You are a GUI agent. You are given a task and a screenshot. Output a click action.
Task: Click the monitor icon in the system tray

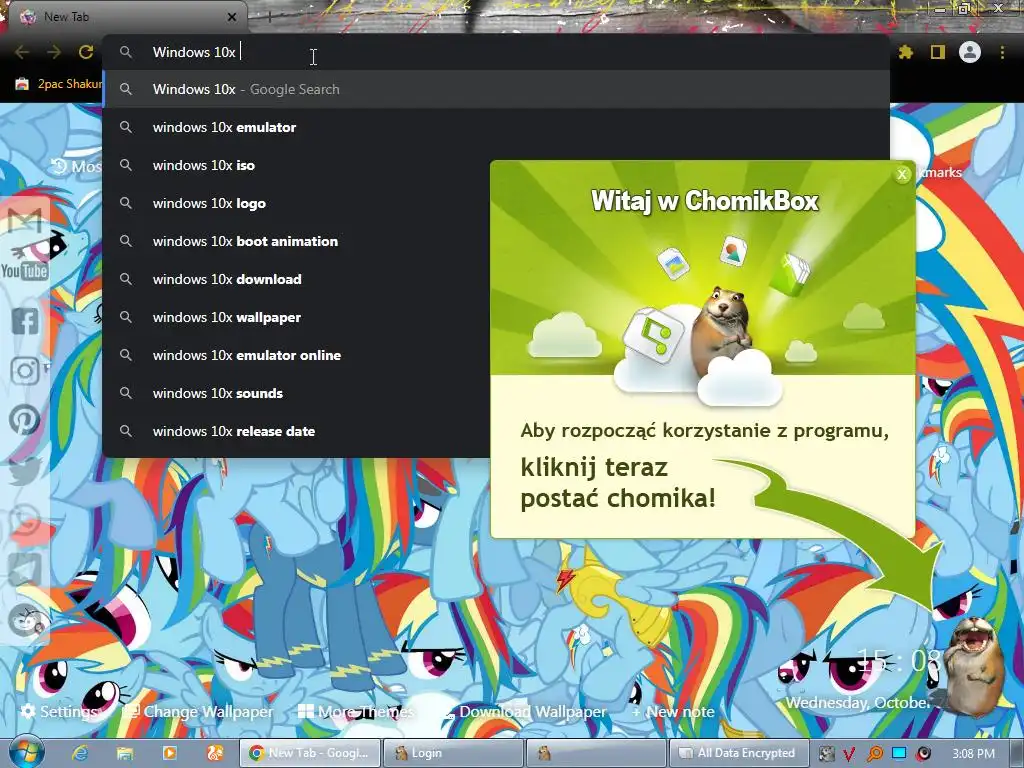click(x=899, y=753)
